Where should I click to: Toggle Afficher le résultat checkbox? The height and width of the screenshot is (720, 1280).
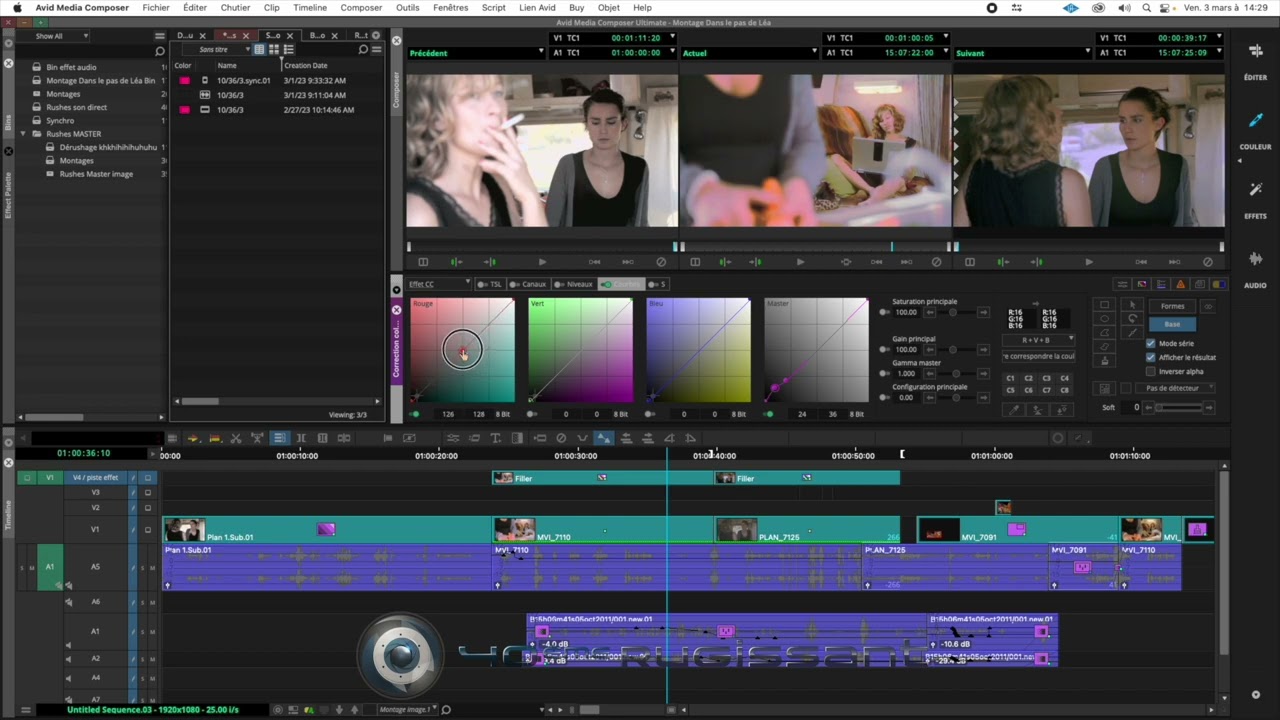[x=1151, y=357]
